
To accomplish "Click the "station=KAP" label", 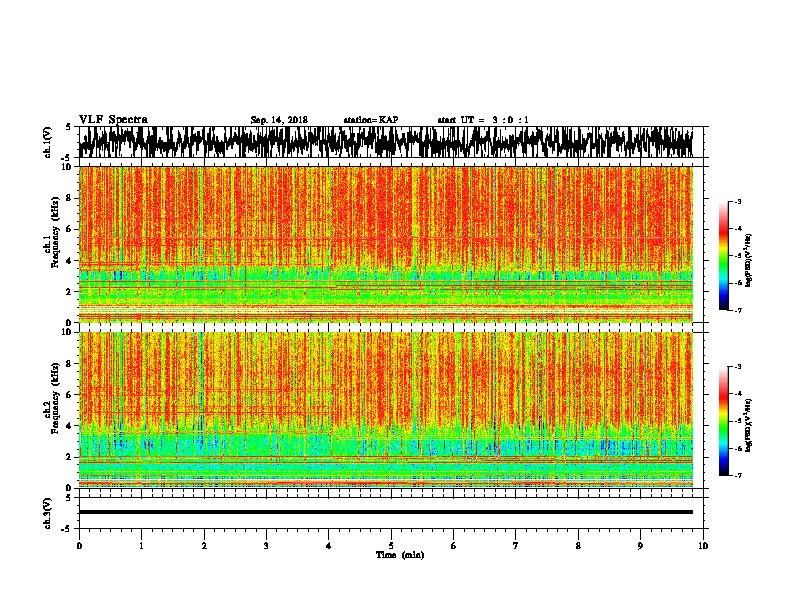I will click(x=371, y=120).
